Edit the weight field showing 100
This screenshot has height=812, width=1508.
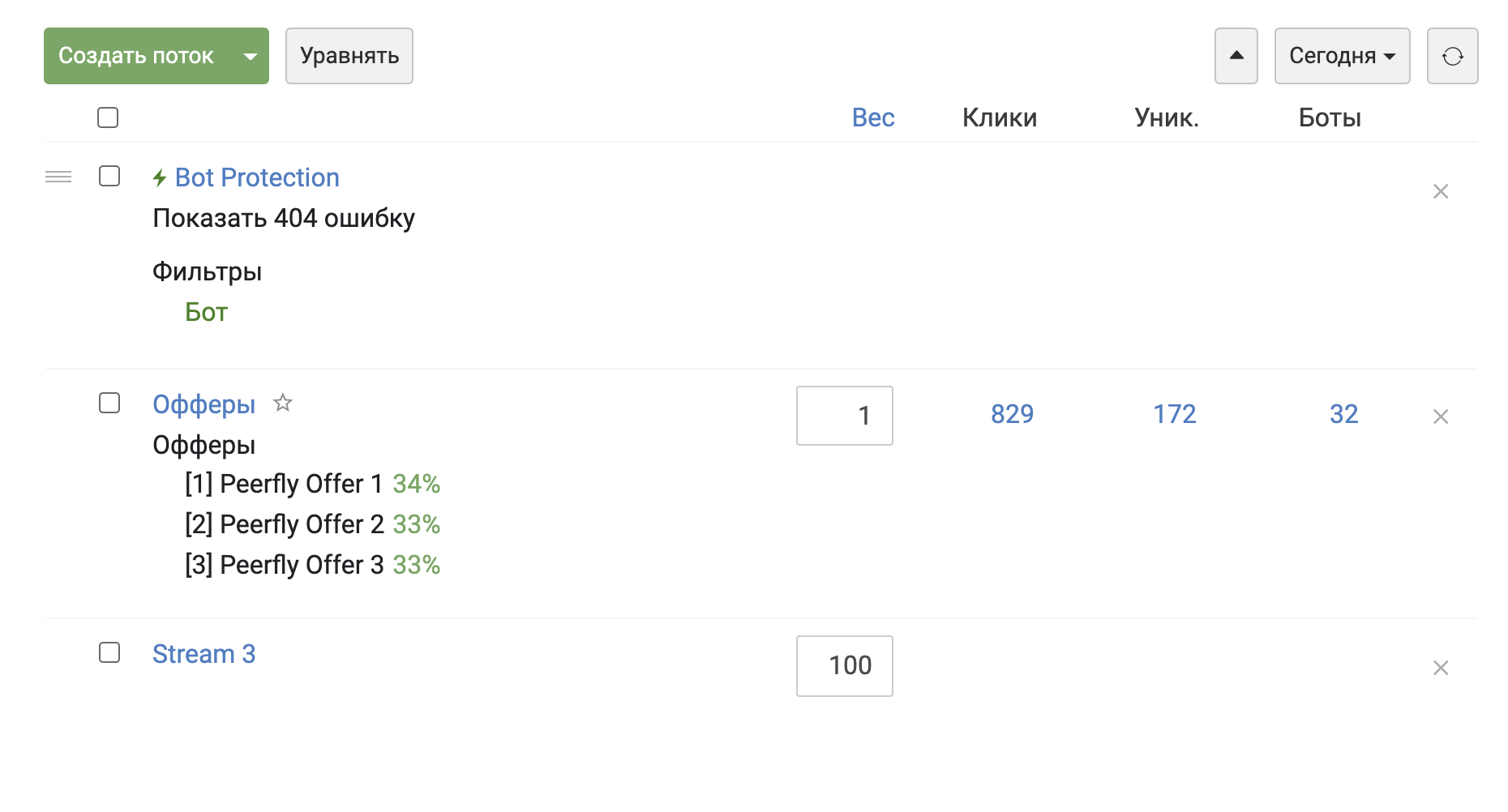[x=845, y=665]
